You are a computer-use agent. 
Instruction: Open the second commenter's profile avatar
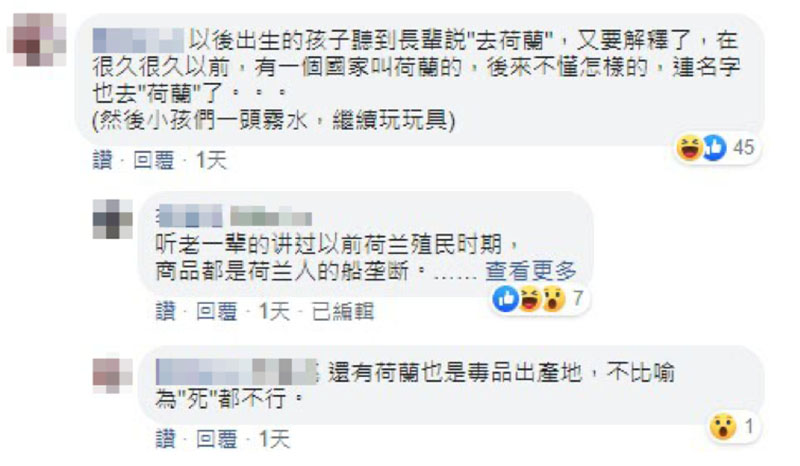pyautogui.click(x=112, y=219)
